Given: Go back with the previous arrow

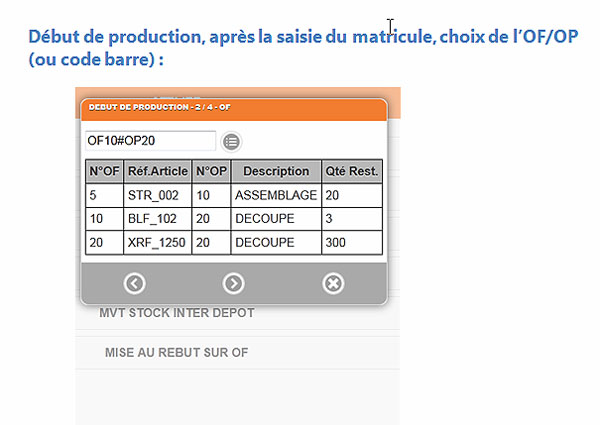Looking at the screenshot, I should (135, 284).
